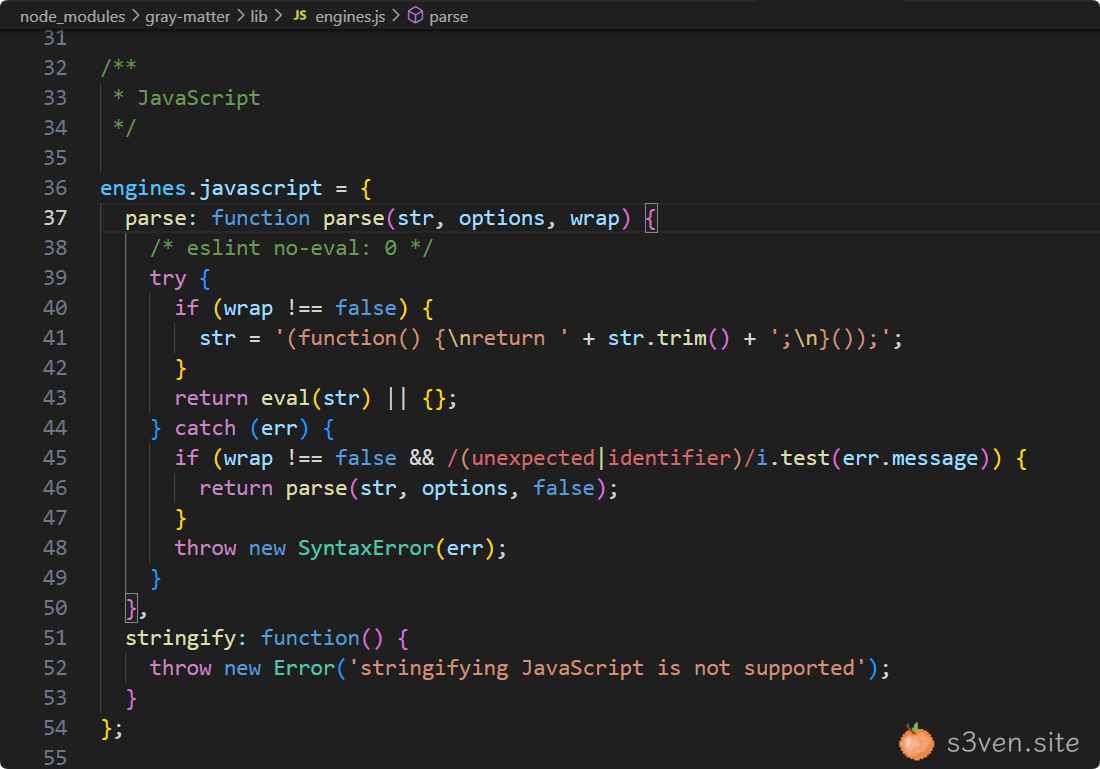Select the parse symbol breadcrumb
Screen dimensions: 1100x769
pyautogui.click(x=448, y=16)
